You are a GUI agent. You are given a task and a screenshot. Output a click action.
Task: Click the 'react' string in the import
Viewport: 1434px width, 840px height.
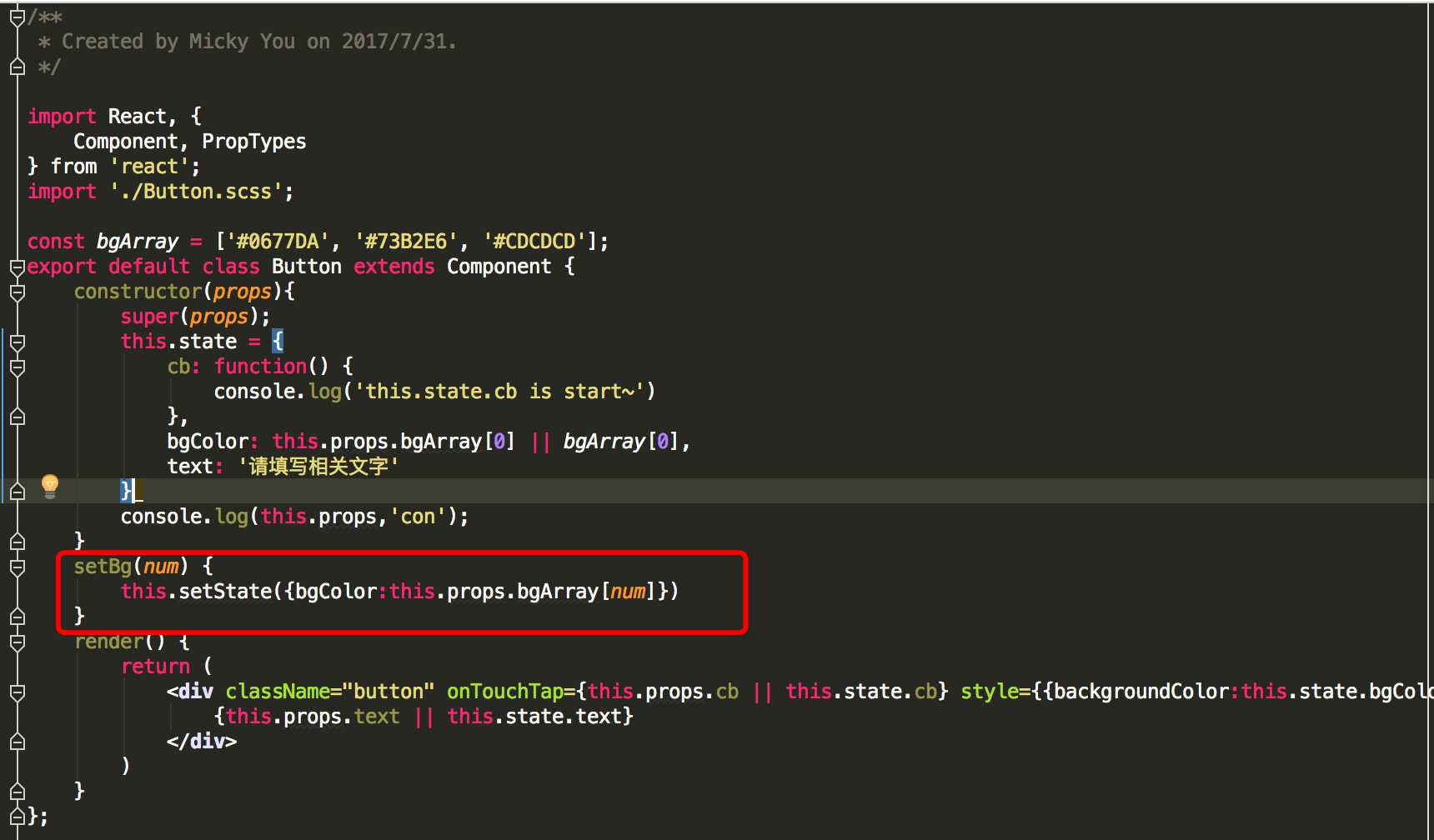tap(149, 167)
